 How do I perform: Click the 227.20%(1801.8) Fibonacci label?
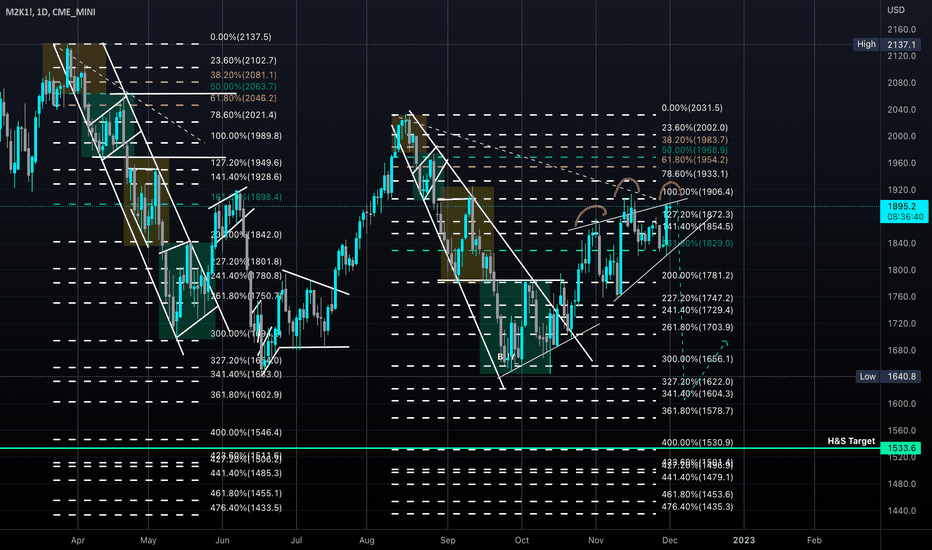click(x=246, y=262)
